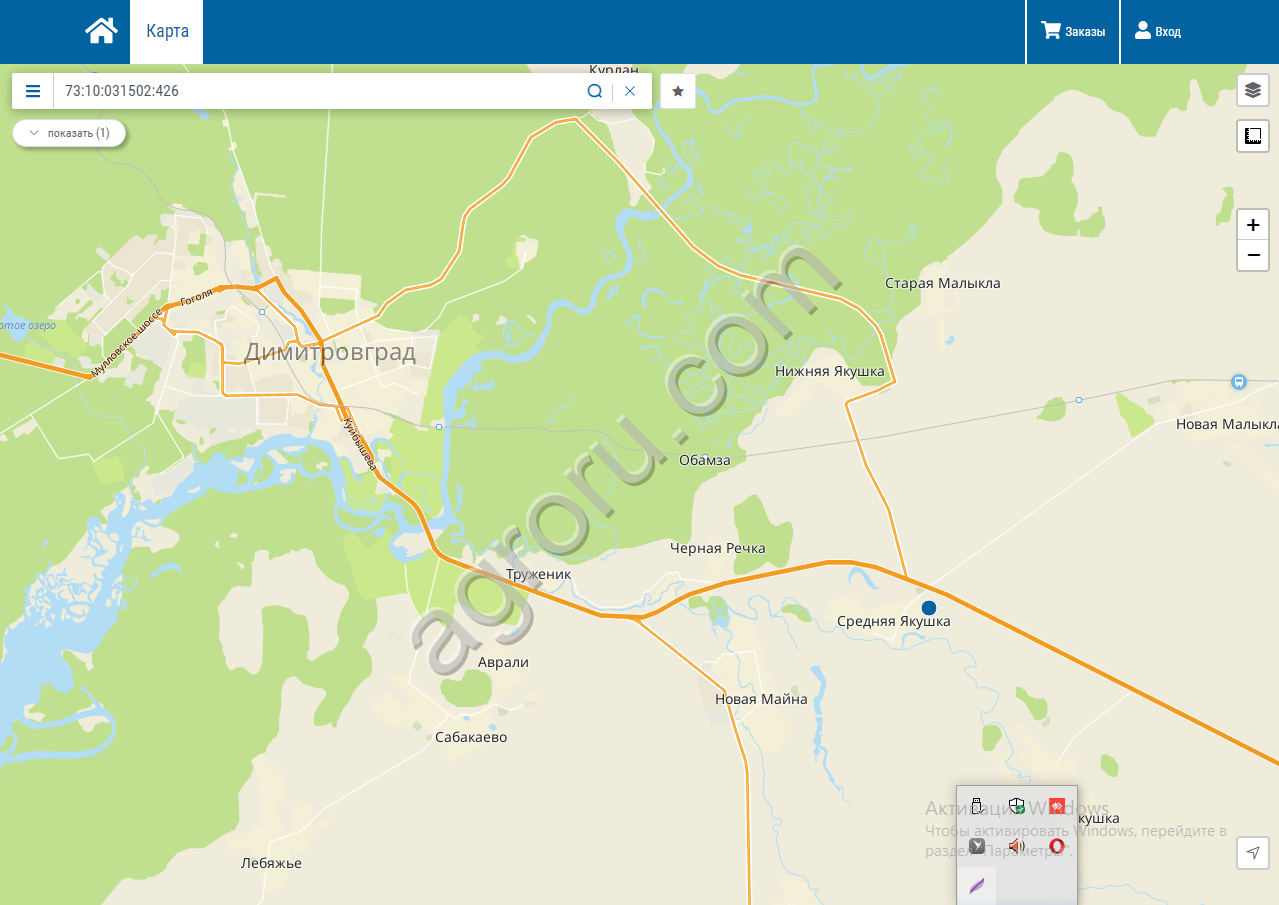Click the Нижняя Якушка label
The image size is (1279, 905).
830,371
